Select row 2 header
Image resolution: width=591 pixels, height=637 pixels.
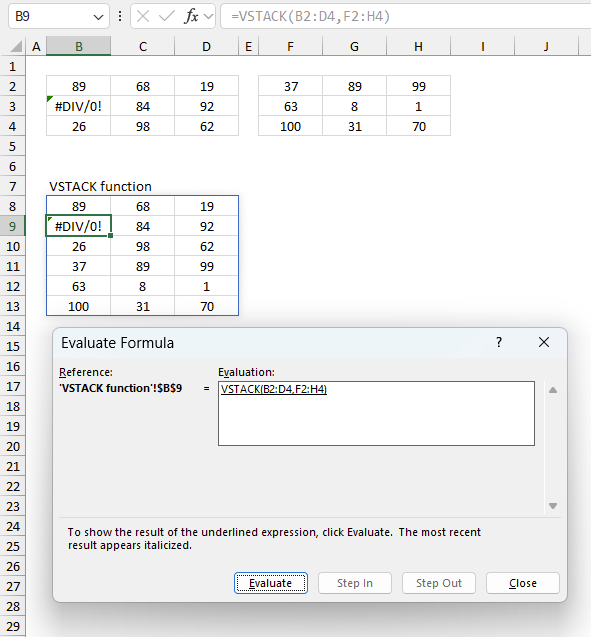click(x=13, y=86)
